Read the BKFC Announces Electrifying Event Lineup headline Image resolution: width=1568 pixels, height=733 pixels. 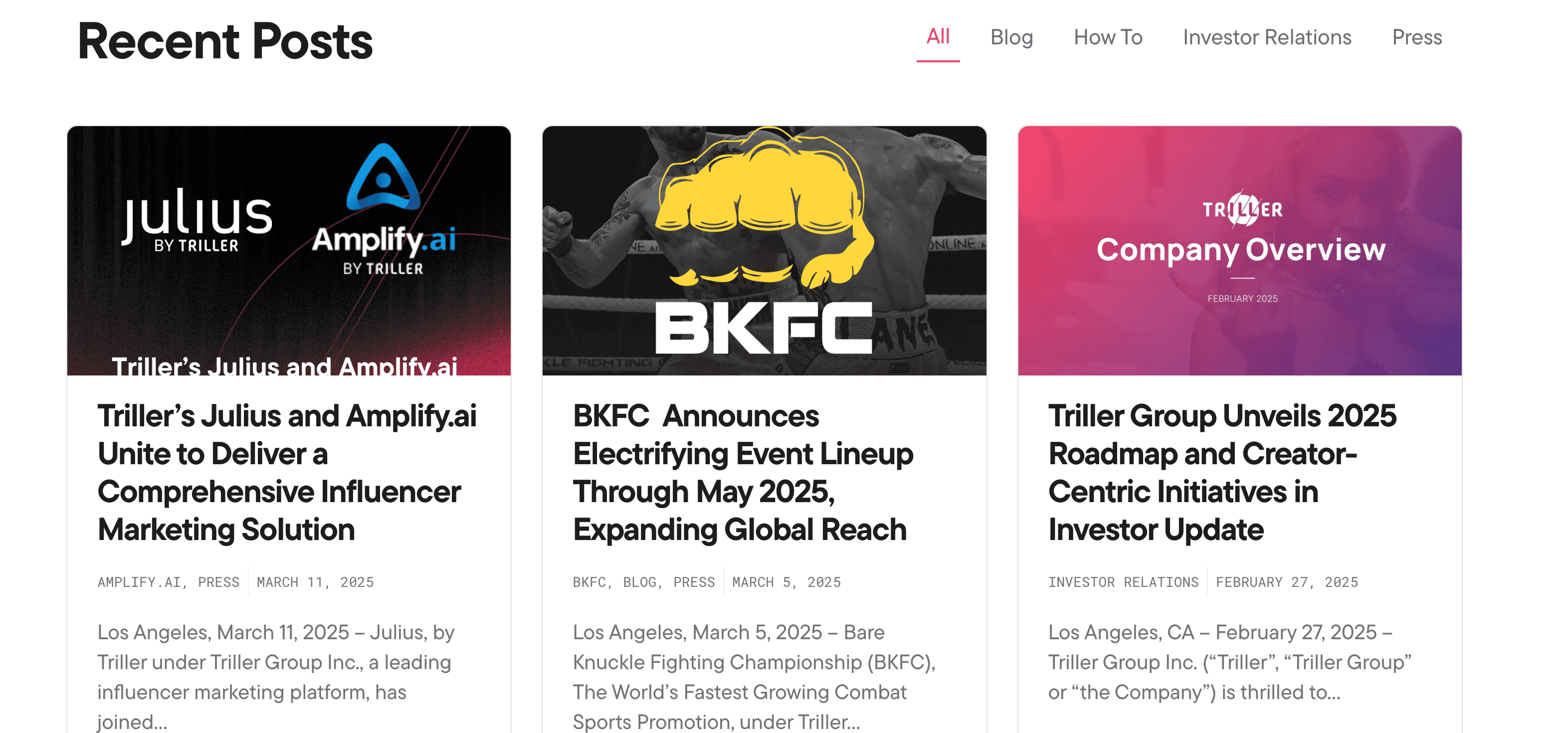pyautogui.click(x=743, y=472)
